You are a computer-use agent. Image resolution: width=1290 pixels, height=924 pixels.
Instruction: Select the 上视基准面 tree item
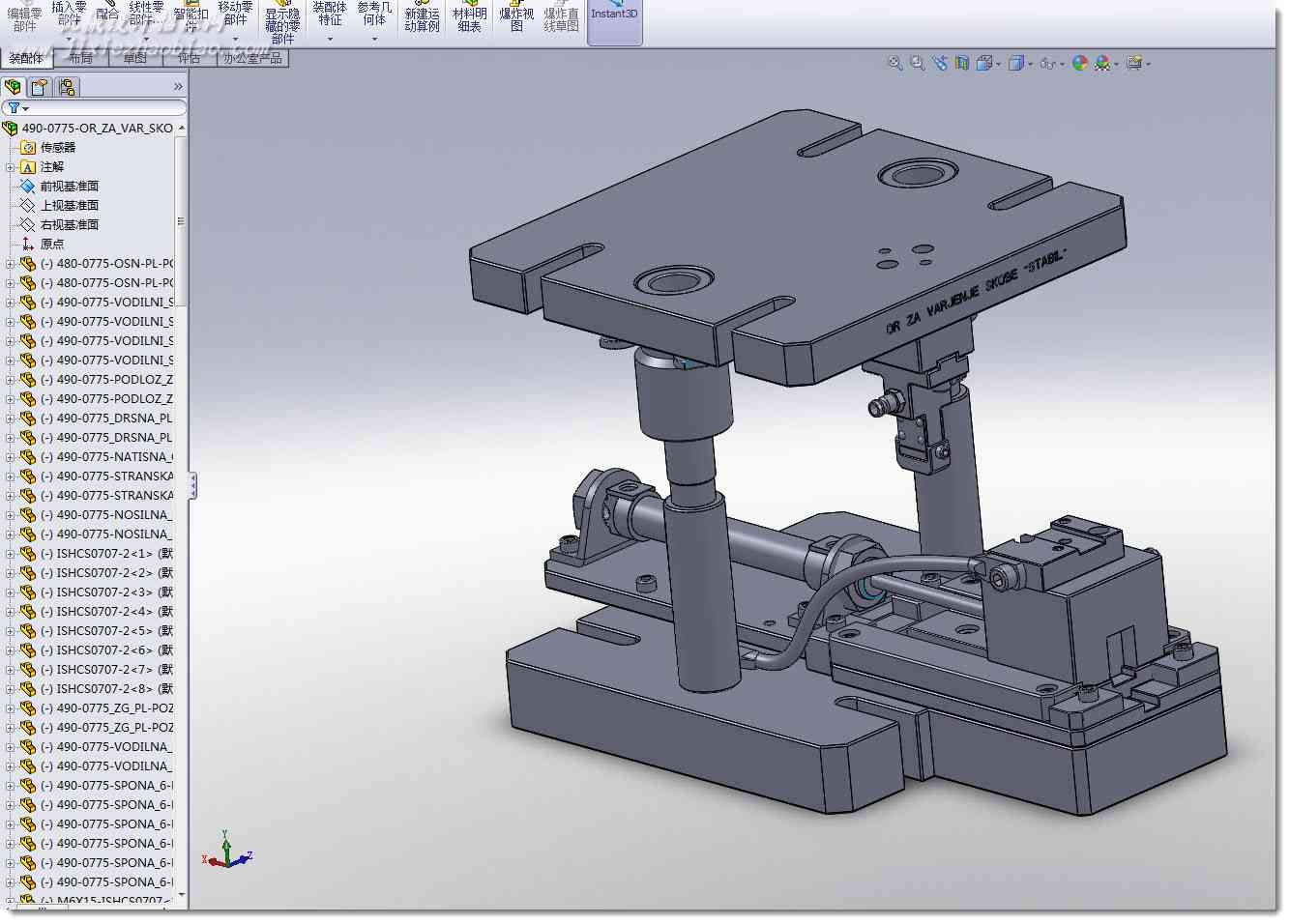tap(70, 206)
